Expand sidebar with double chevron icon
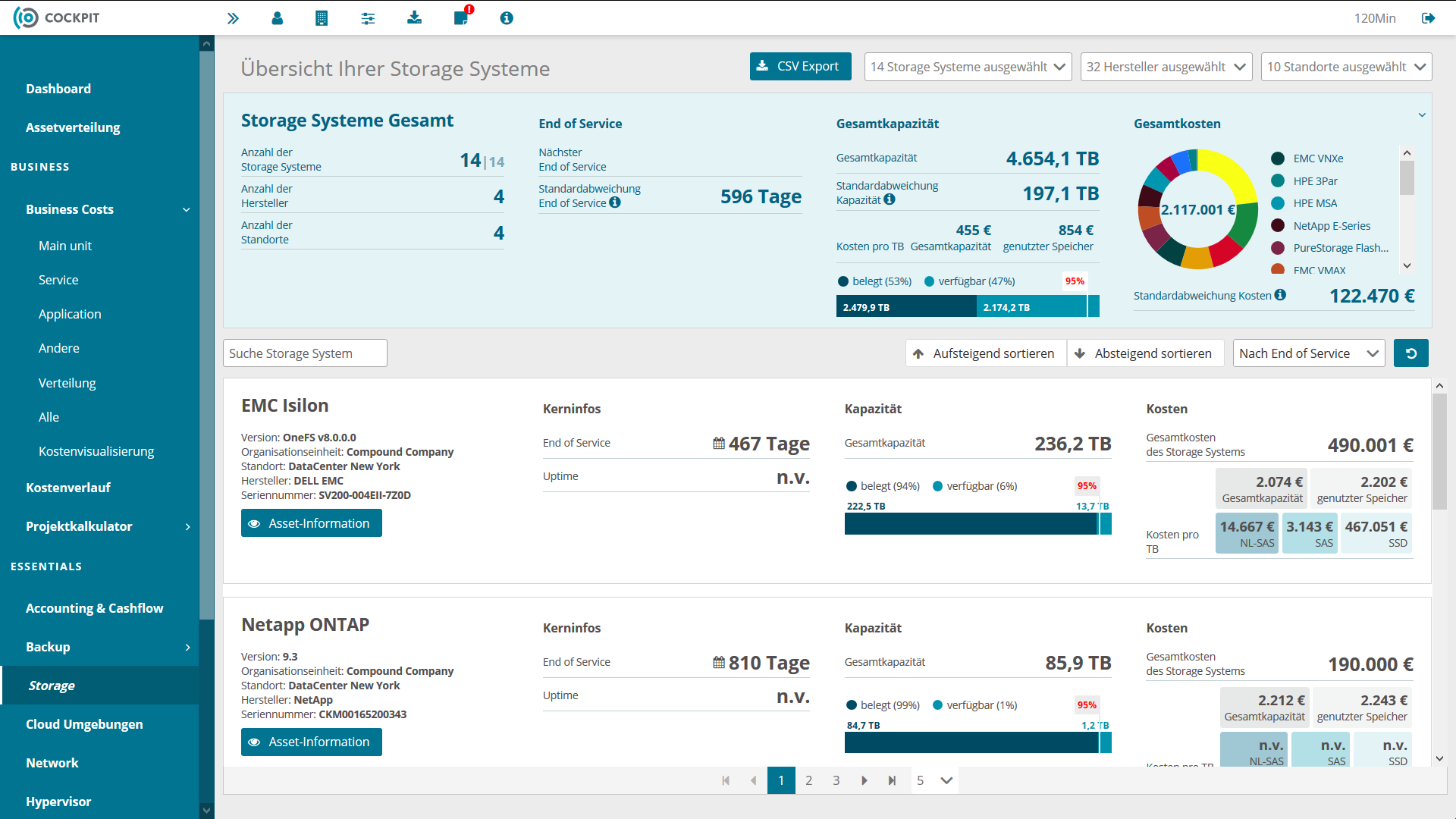 click(233, 18)
